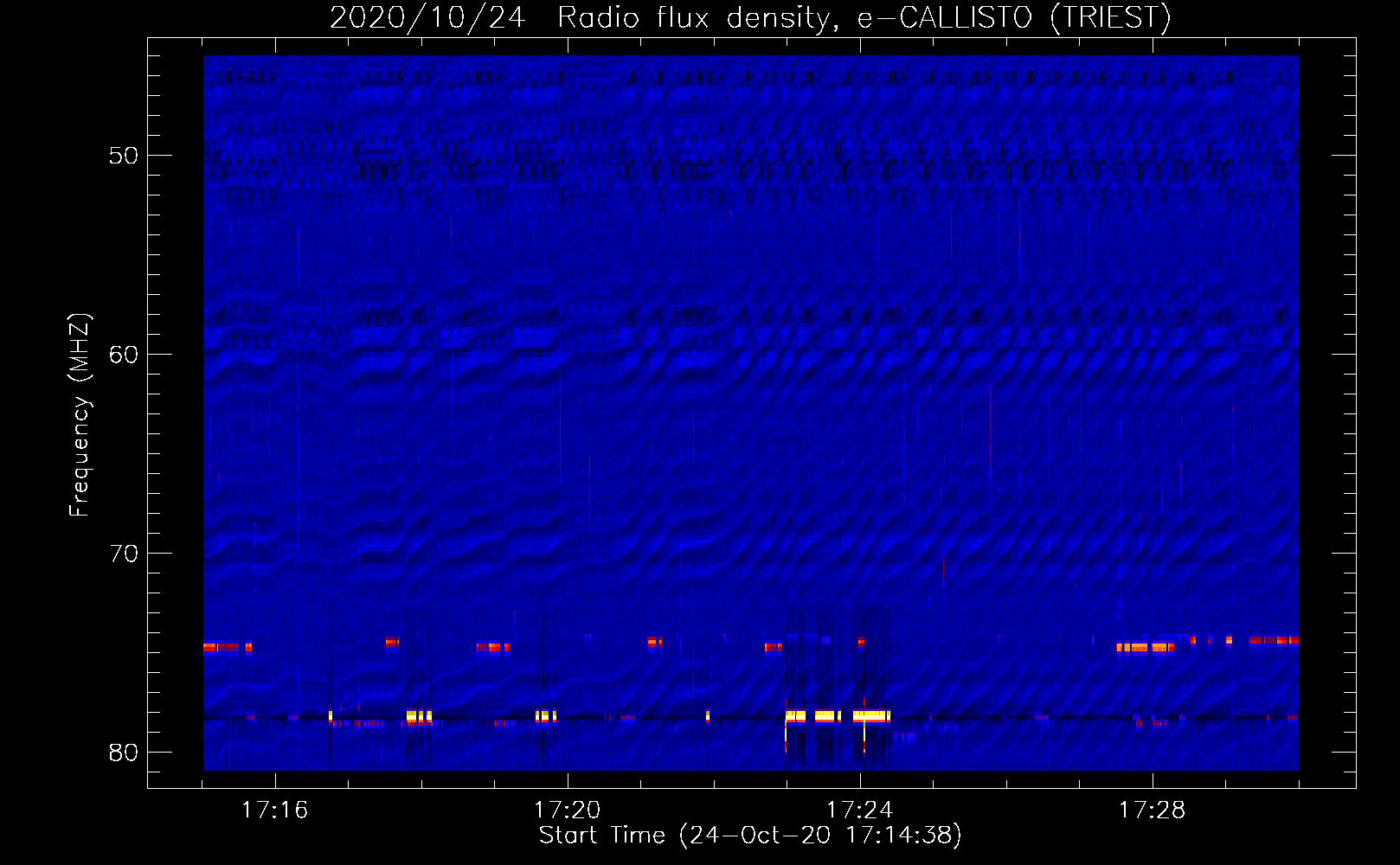Click the plot title mentioning e-CALLISTO (TRIEST)

[750, 17]
